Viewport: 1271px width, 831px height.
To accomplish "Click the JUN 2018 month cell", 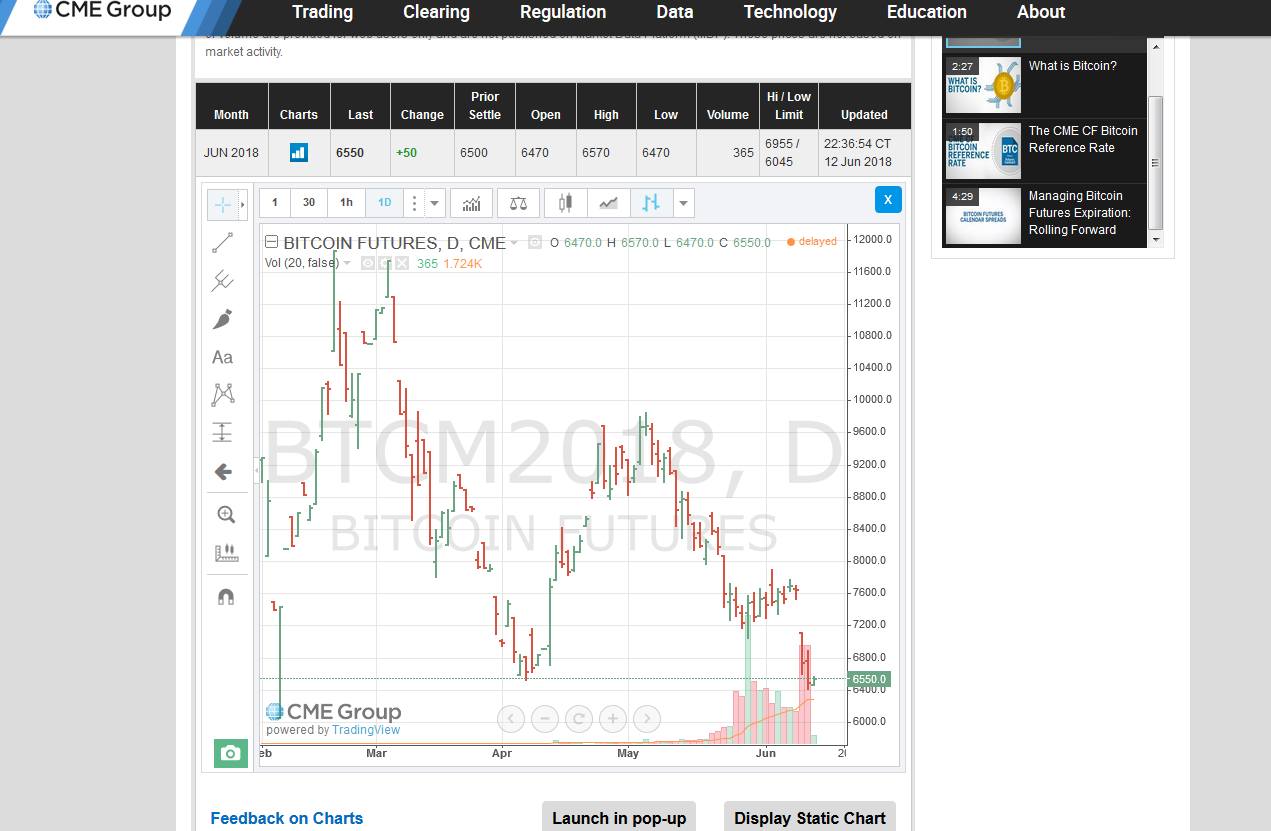I will point(231,153).
